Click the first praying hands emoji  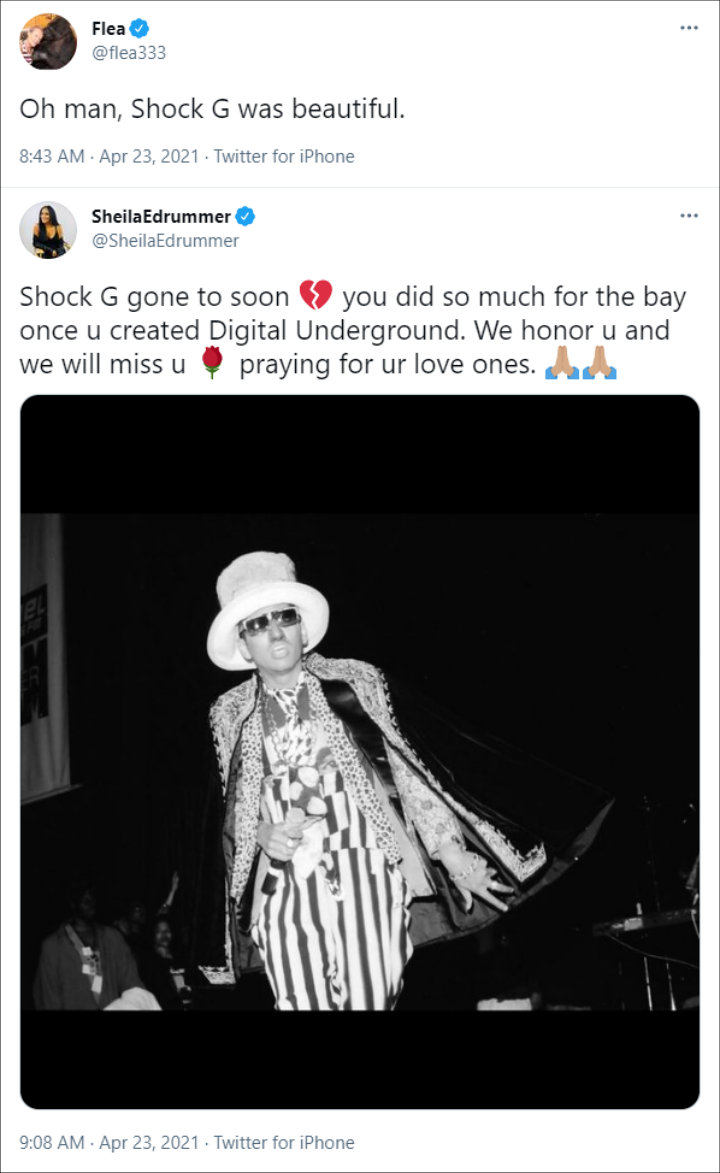562,363
